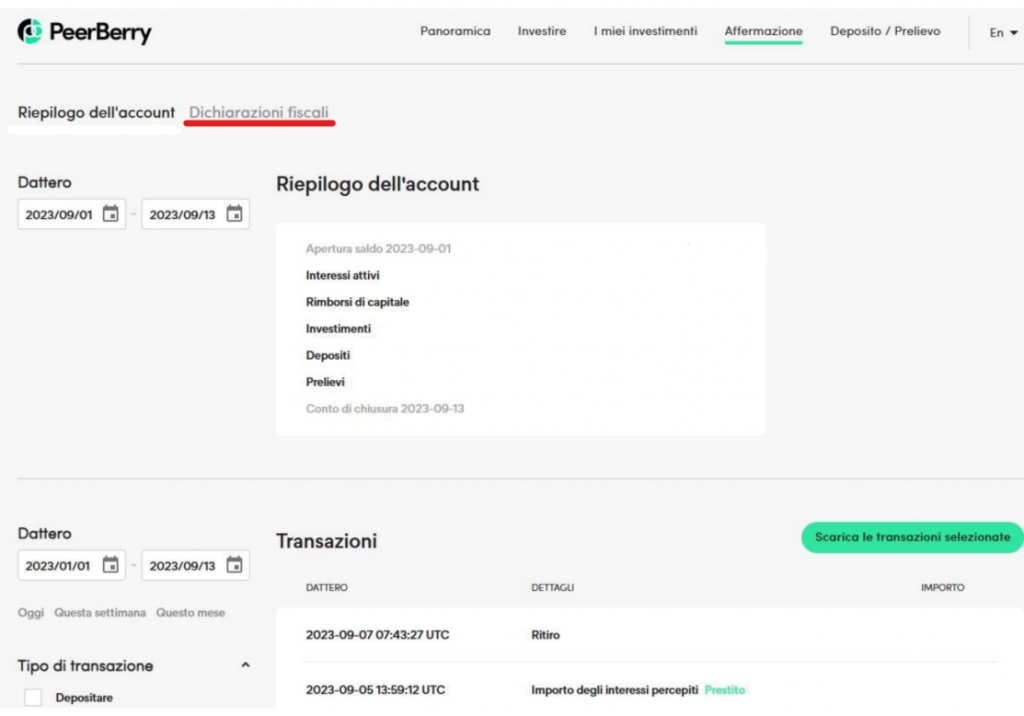Open calendar icon beside 2023/01/01 transactions date
The width and height of the screenshot is (1024, 716).
click(111, 565)
